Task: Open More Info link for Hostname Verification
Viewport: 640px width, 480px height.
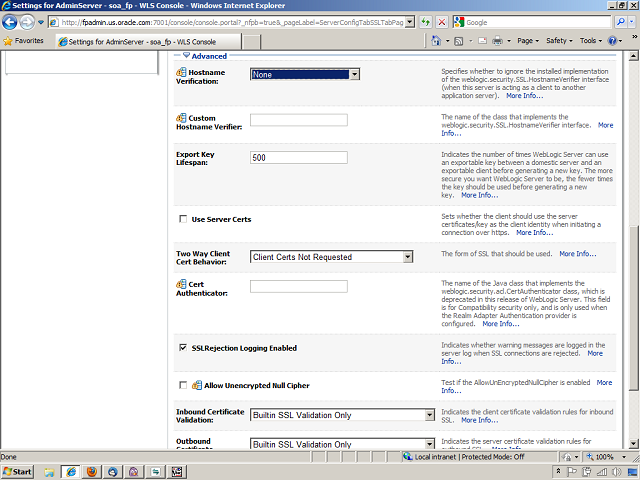Action: pos(524,96)
